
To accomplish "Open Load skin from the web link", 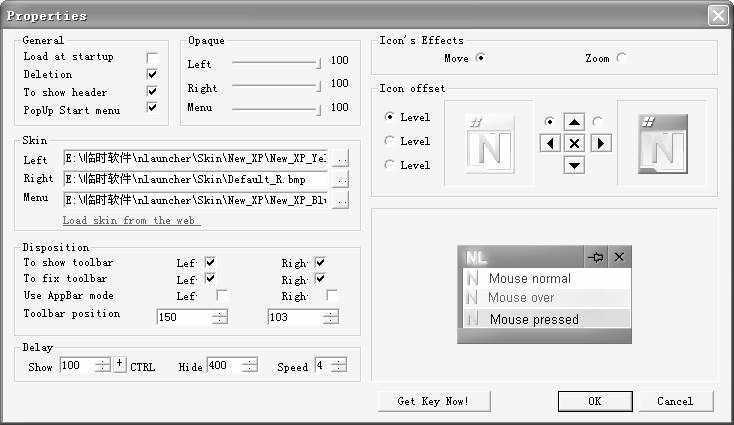I will [x=130, y=220].
